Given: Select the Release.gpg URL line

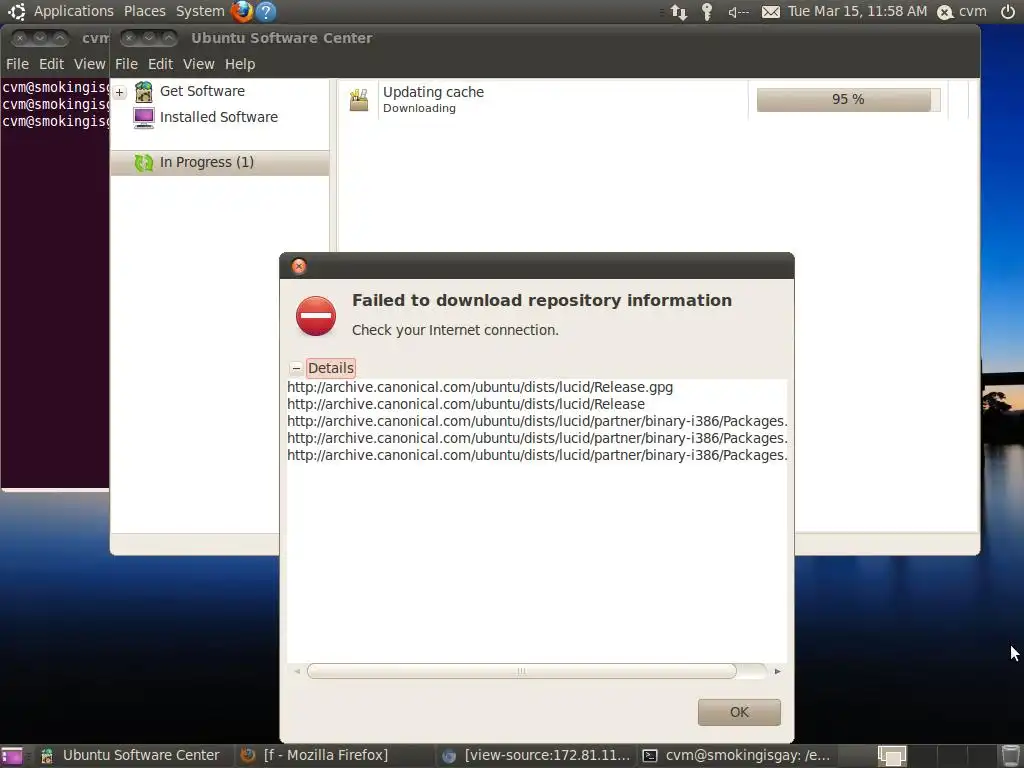Looking at the screenshot, I should (480, 387).
